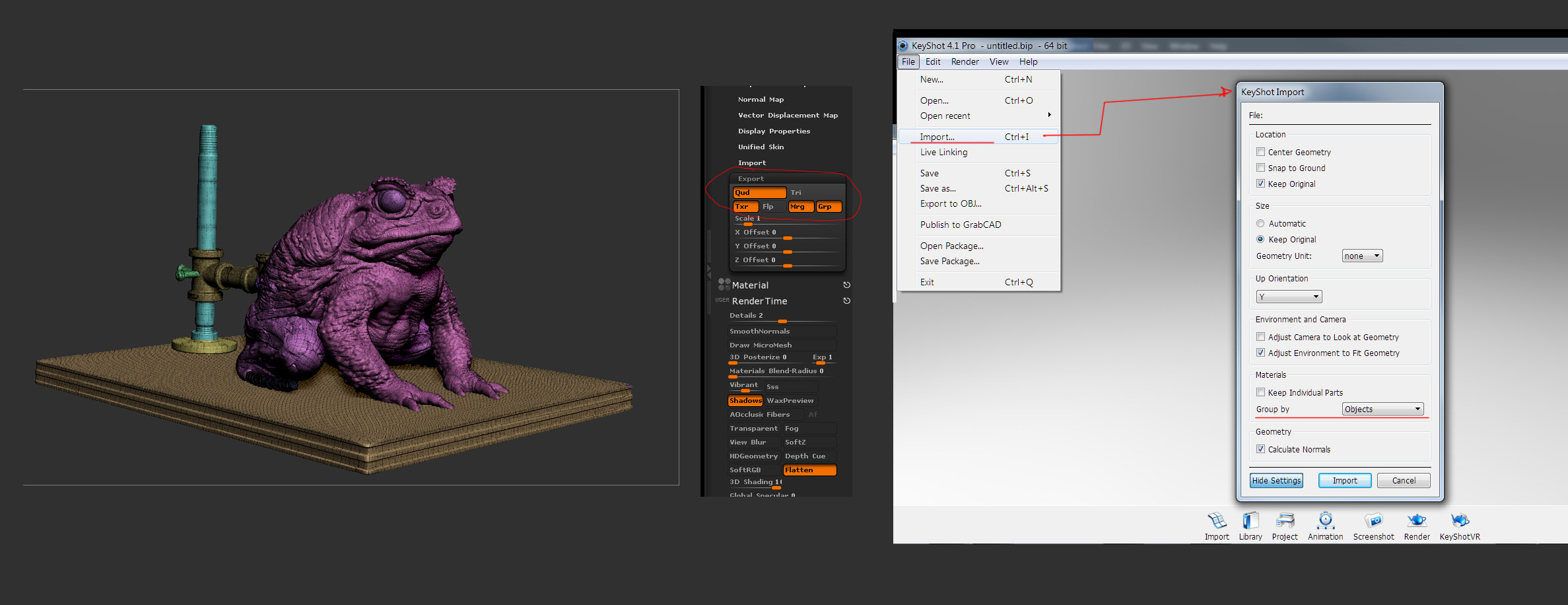Viewport: 1568px width, 605px height.
Task: Open the View menu
Action: click(999, 61)
